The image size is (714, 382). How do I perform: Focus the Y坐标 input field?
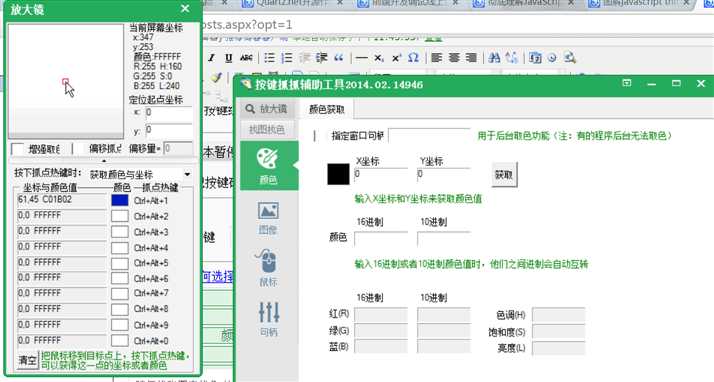[444, 175]
